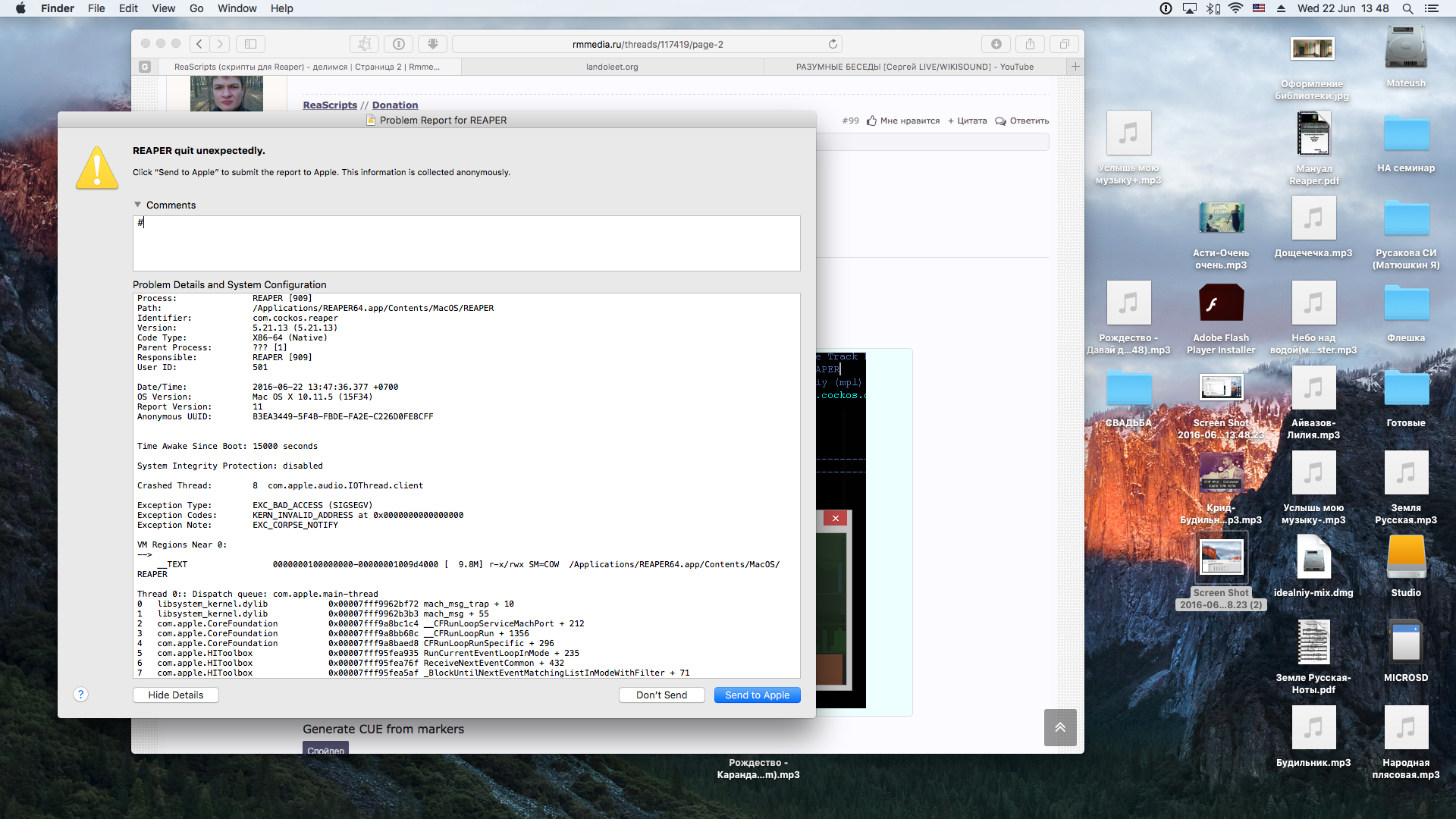Image resolution: width=1456 pixels, height=819 pixels.
Task: Click Hide Details button
Action: [x=176, y=695]
